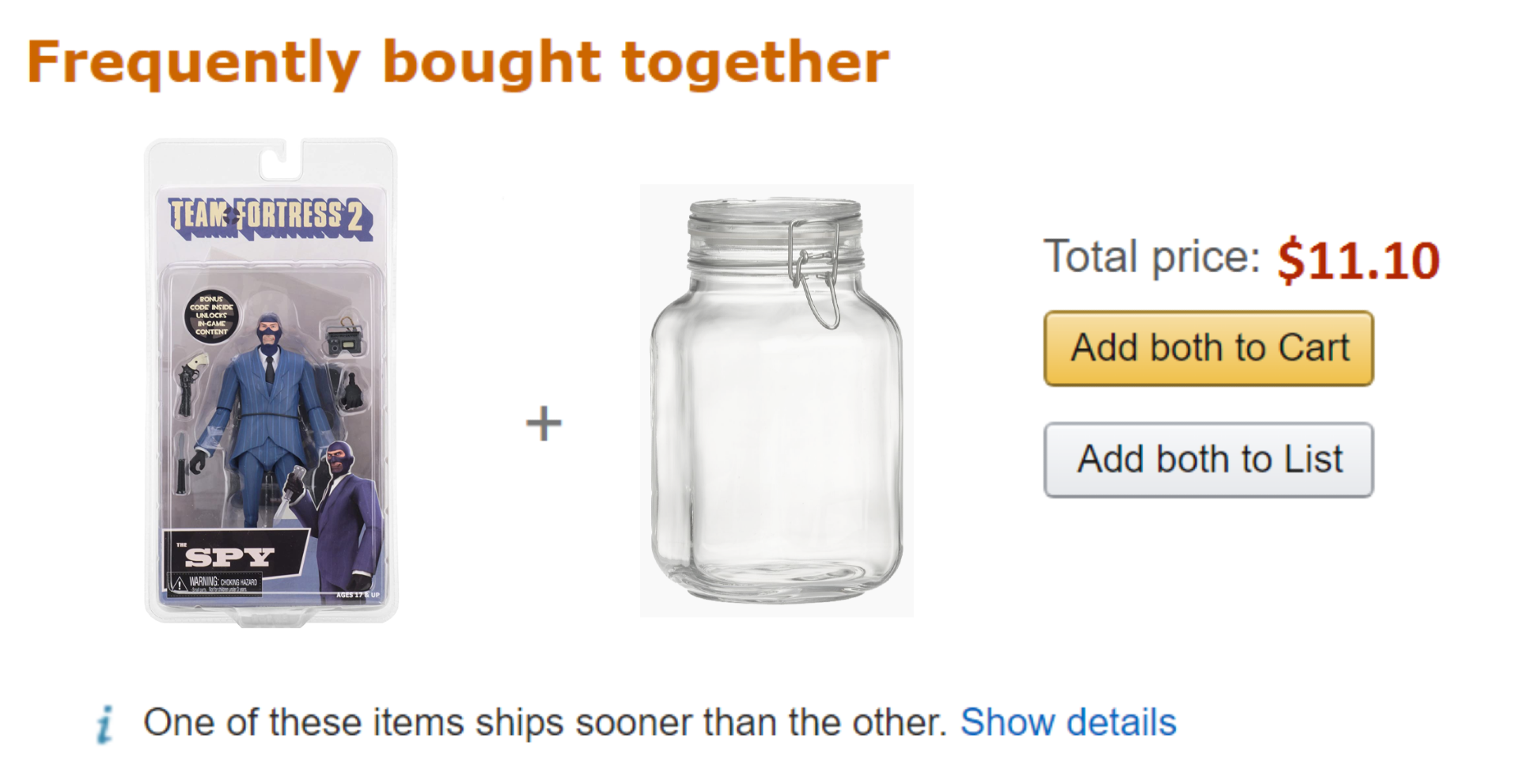Click the blue info icon
This screenshot has height=784, width=1519.
click(x=104, y=725)
